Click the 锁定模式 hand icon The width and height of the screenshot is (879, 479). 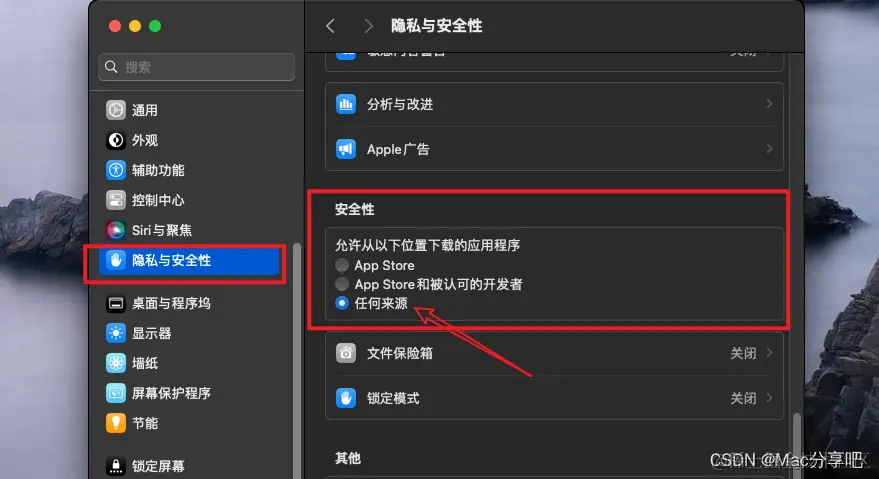pos(346,398)
